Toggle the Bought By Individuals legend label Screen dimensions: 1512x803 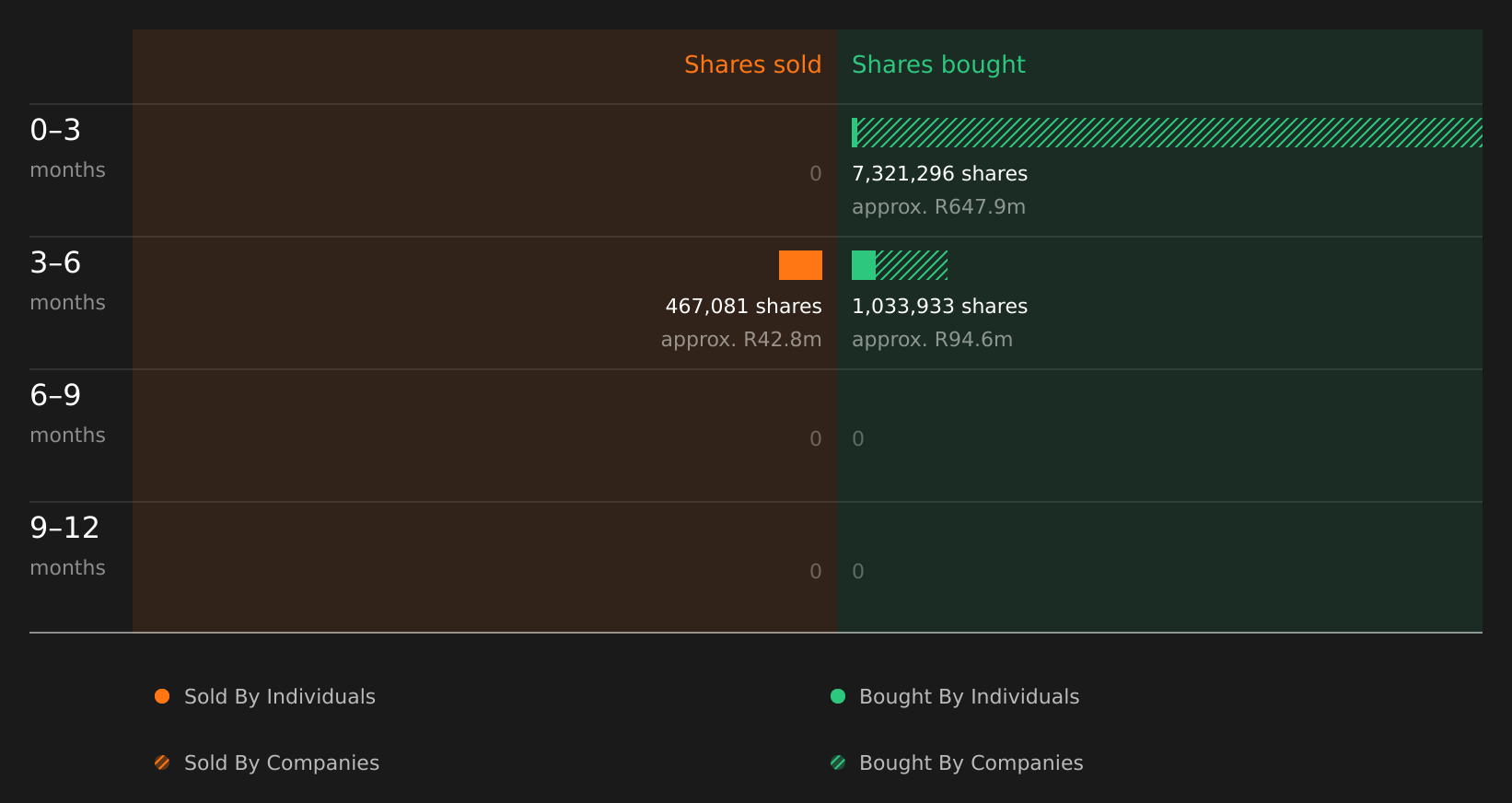tap(969, 697)
